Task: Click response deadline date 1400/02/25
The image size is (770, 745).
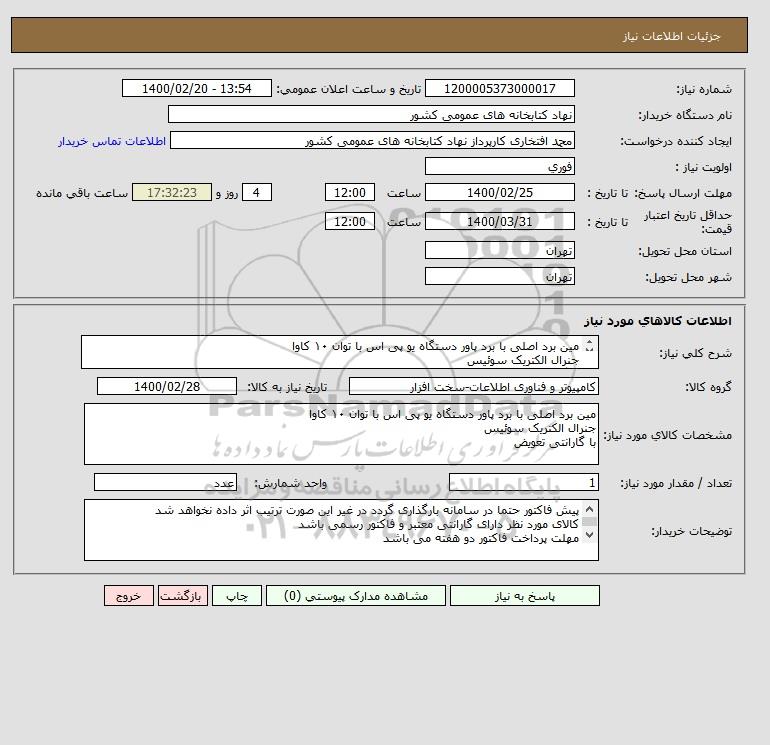Action: [499, 193]
